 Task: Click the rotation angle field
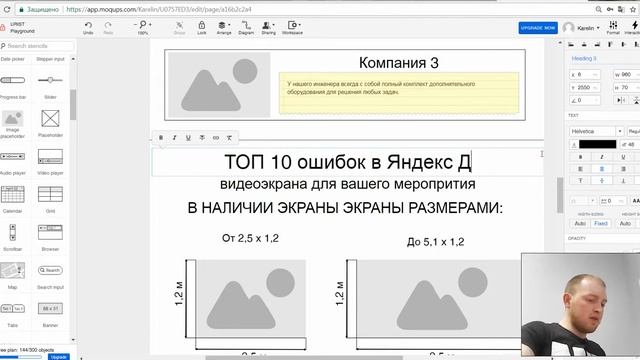(585, 100)
